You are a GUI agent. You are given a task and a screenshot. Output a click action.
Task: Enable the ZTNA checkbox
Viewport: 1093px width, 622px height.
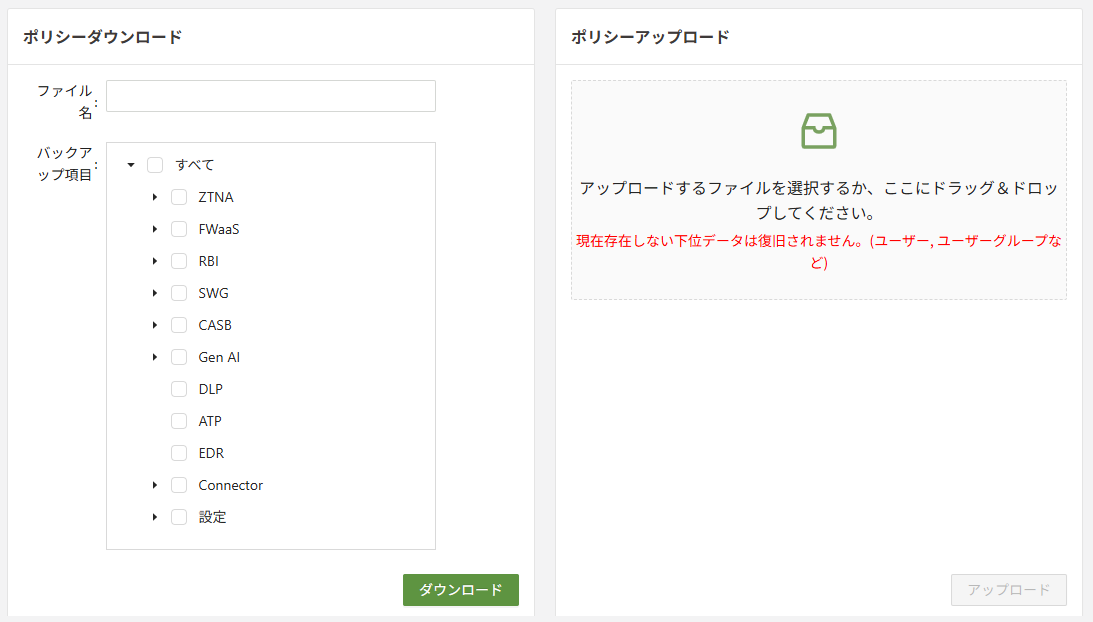pos(179,197)
